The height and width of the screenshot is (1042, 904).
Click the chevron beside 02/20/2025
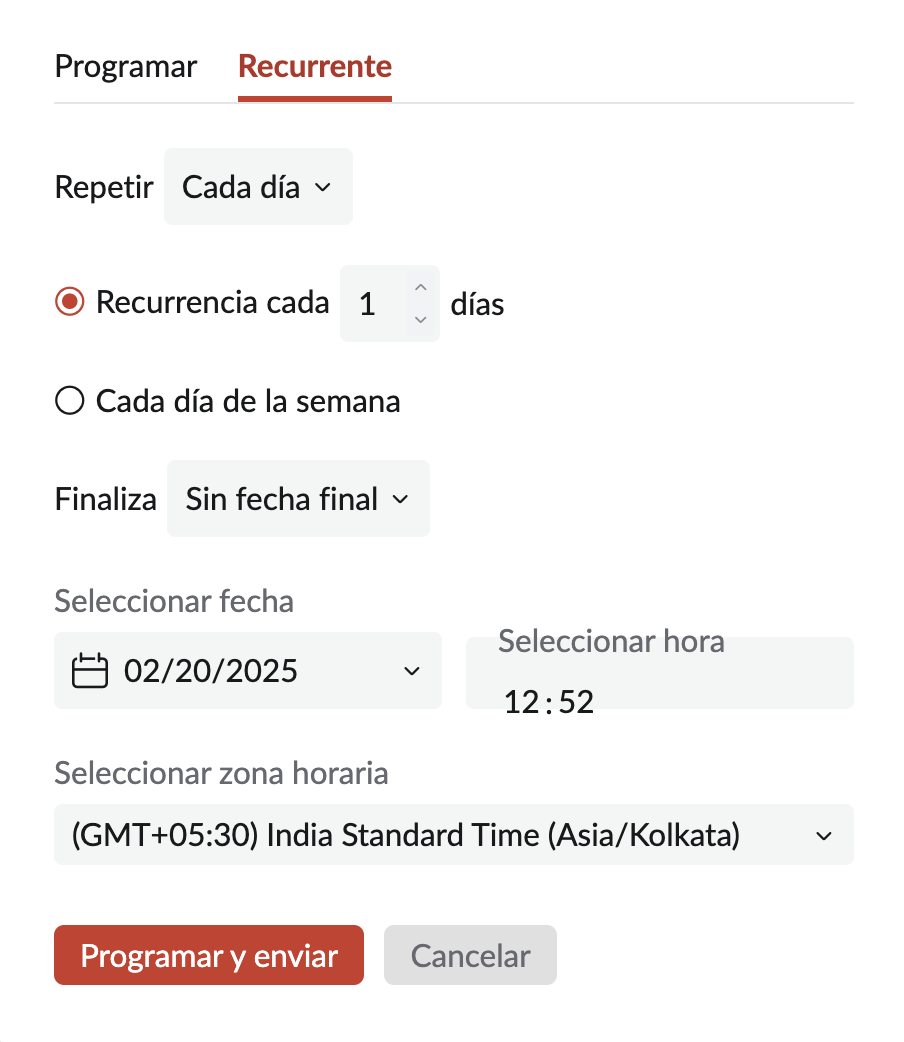(x=411, y=671)
